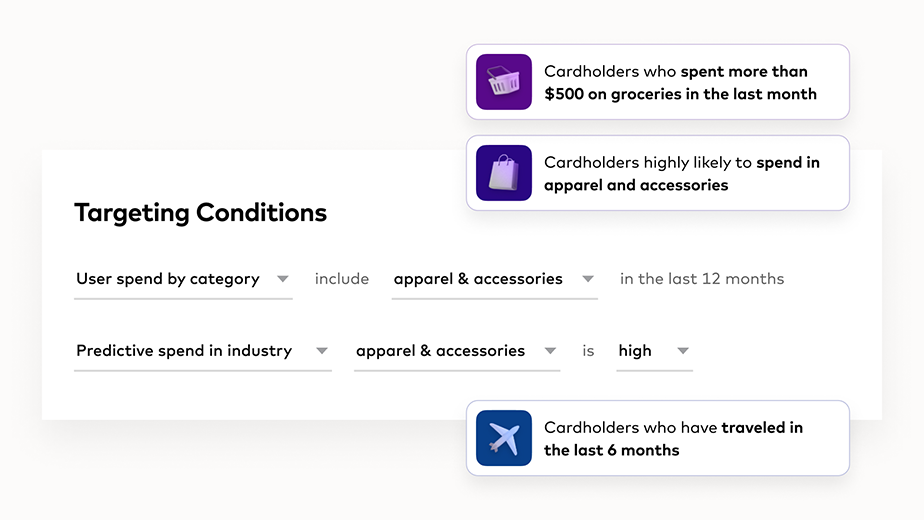924x520 pixels.
Task: Click '$500 on groceries in the last month' text
Action: point(680,94)
